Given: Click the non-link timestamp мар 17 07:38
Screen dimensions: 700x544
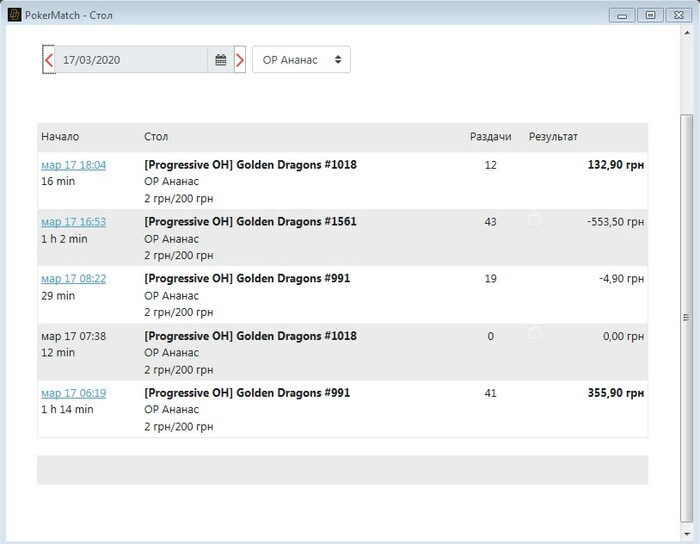Looking at the screenshot, I should [x=74, y=336].
